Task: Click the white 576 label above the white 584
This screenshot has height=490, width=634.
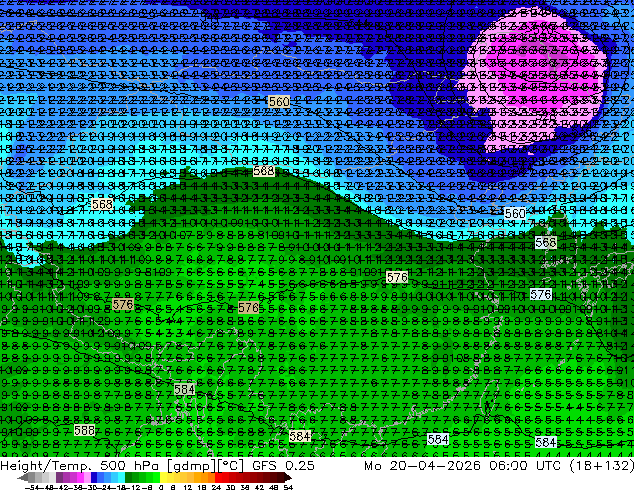Action: pyautogui.click(x=541, y=294)
